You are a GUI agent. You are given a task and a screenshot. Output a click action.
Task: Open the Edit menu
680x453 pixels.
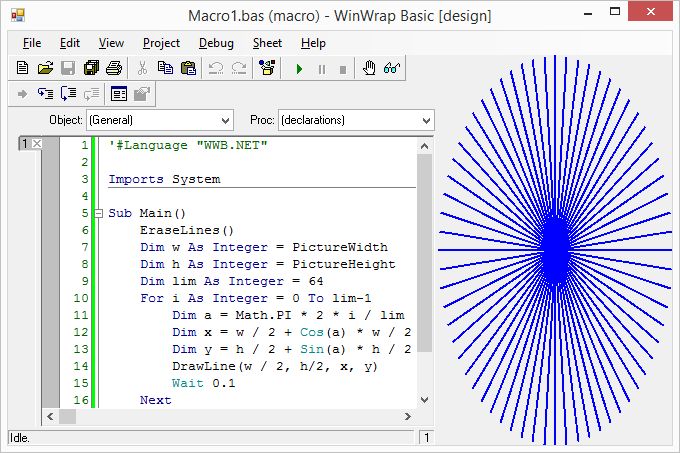coord(70,43)
